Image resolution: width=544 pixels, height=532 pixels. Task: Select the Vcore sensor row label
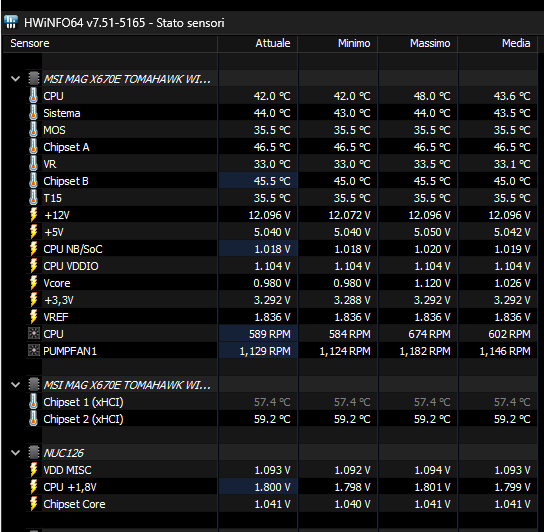click(x=57, y=283)
